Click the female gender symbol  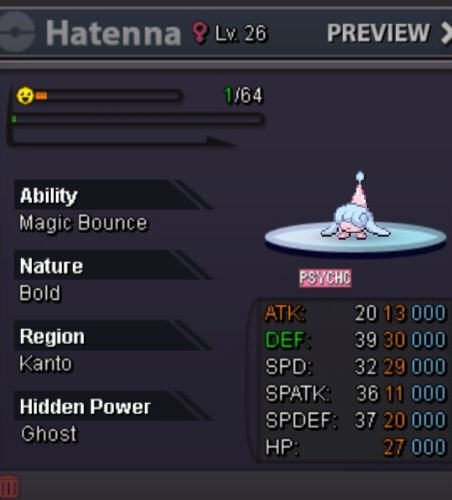point(200,32)
